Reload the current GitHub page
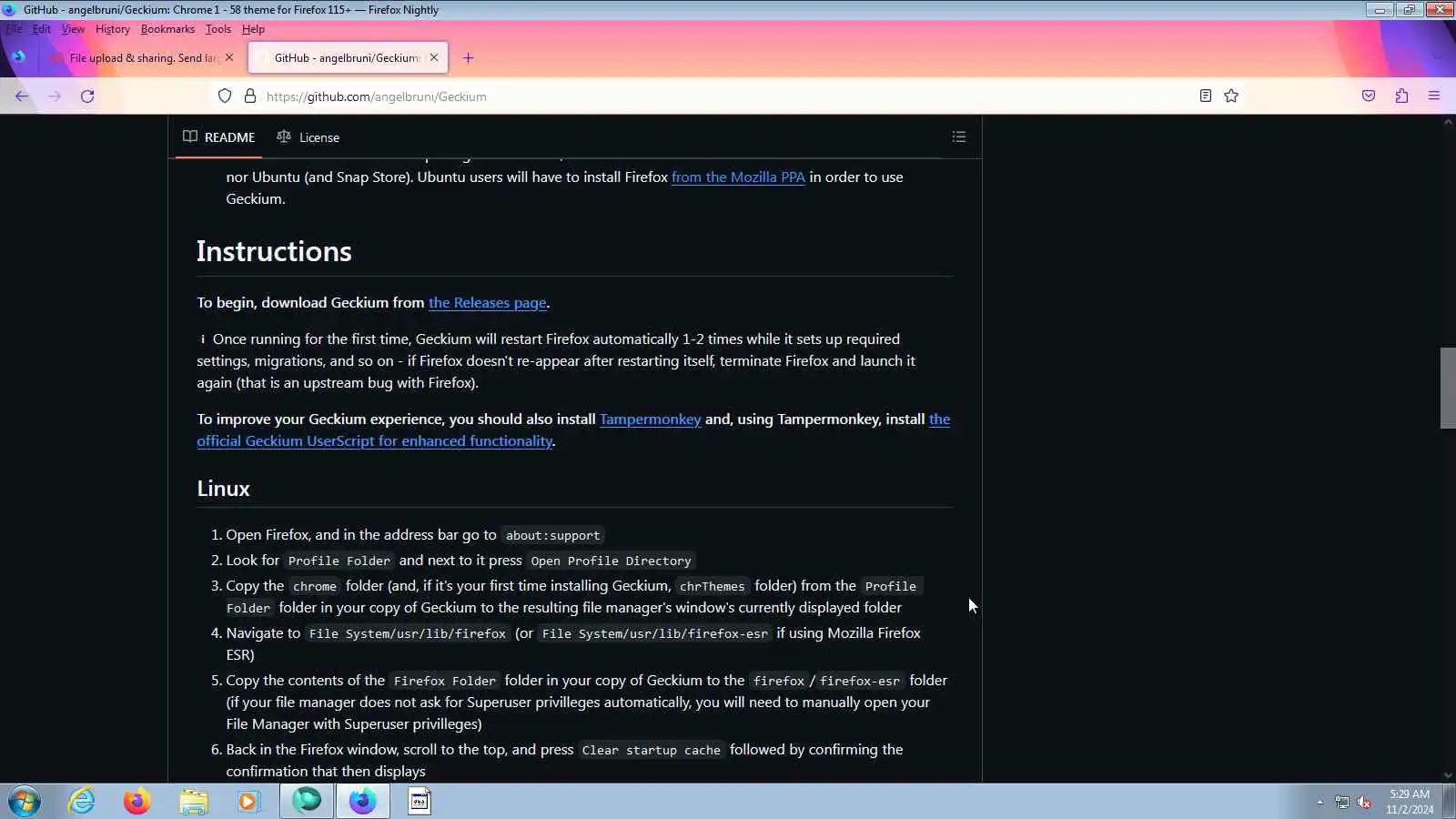The height and width of the screenshot is (819, 1456). point(87,96)
